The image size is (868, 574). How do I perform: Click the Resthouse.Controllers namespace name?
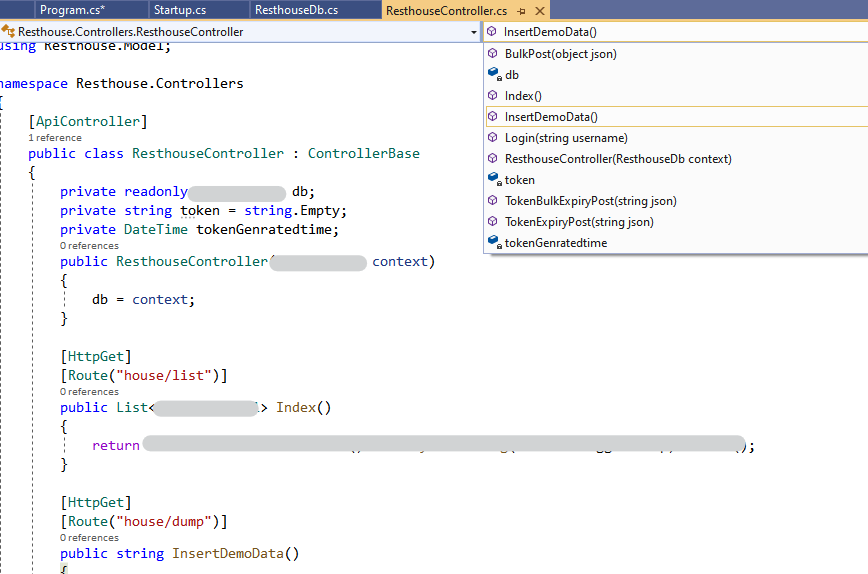[x=159, y=84]
